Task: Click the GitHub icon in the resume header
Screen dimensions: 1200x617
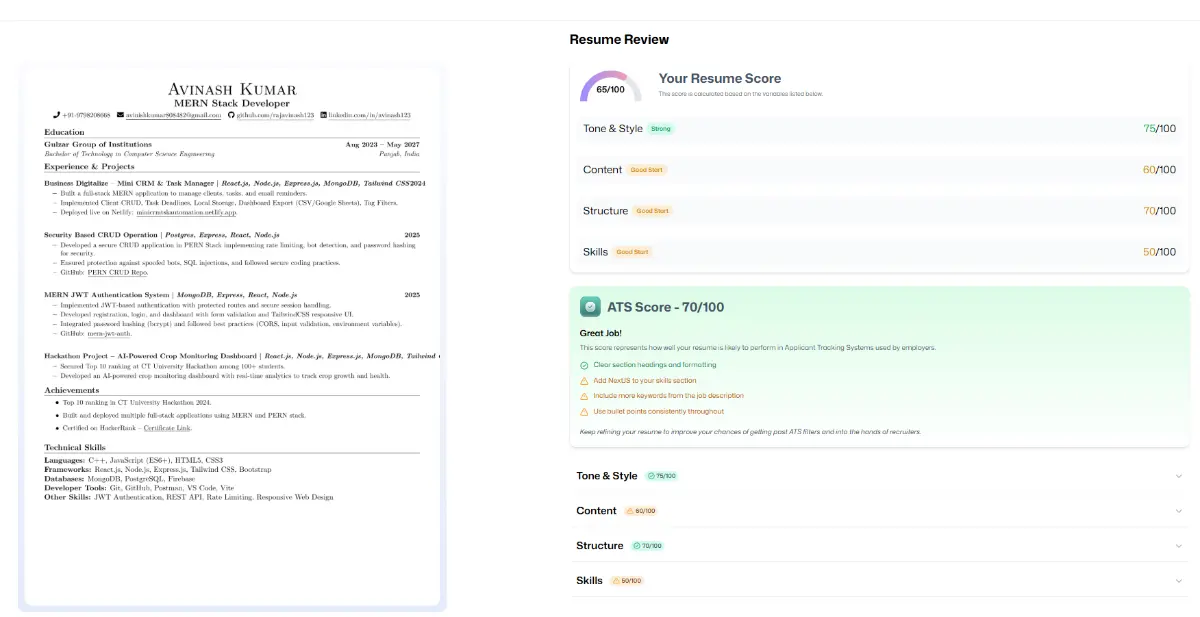Action: 231,115
